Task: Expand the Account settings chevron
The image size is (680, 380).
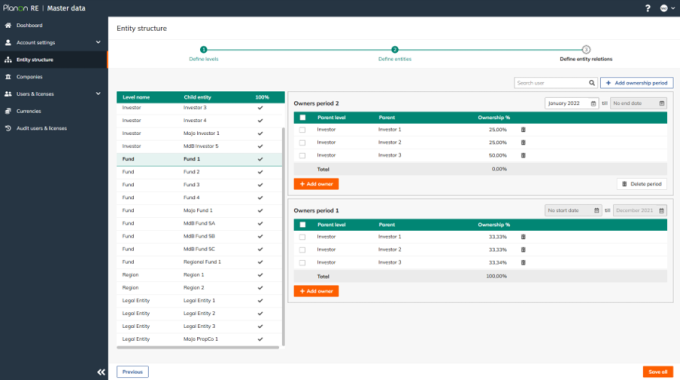Action: click(x=98, y=42)
